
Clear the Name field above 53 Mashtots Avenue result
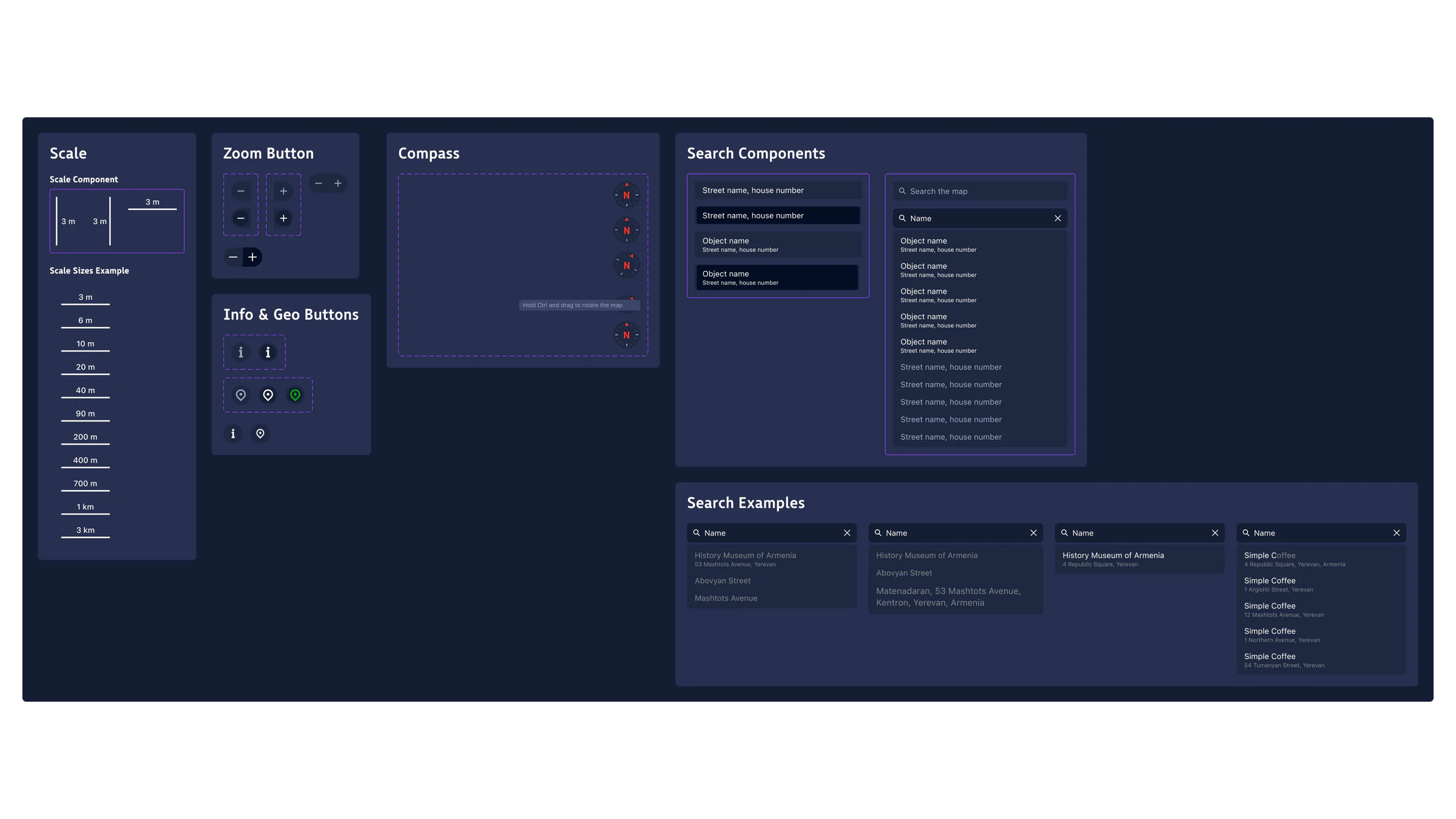coord(847,533)
